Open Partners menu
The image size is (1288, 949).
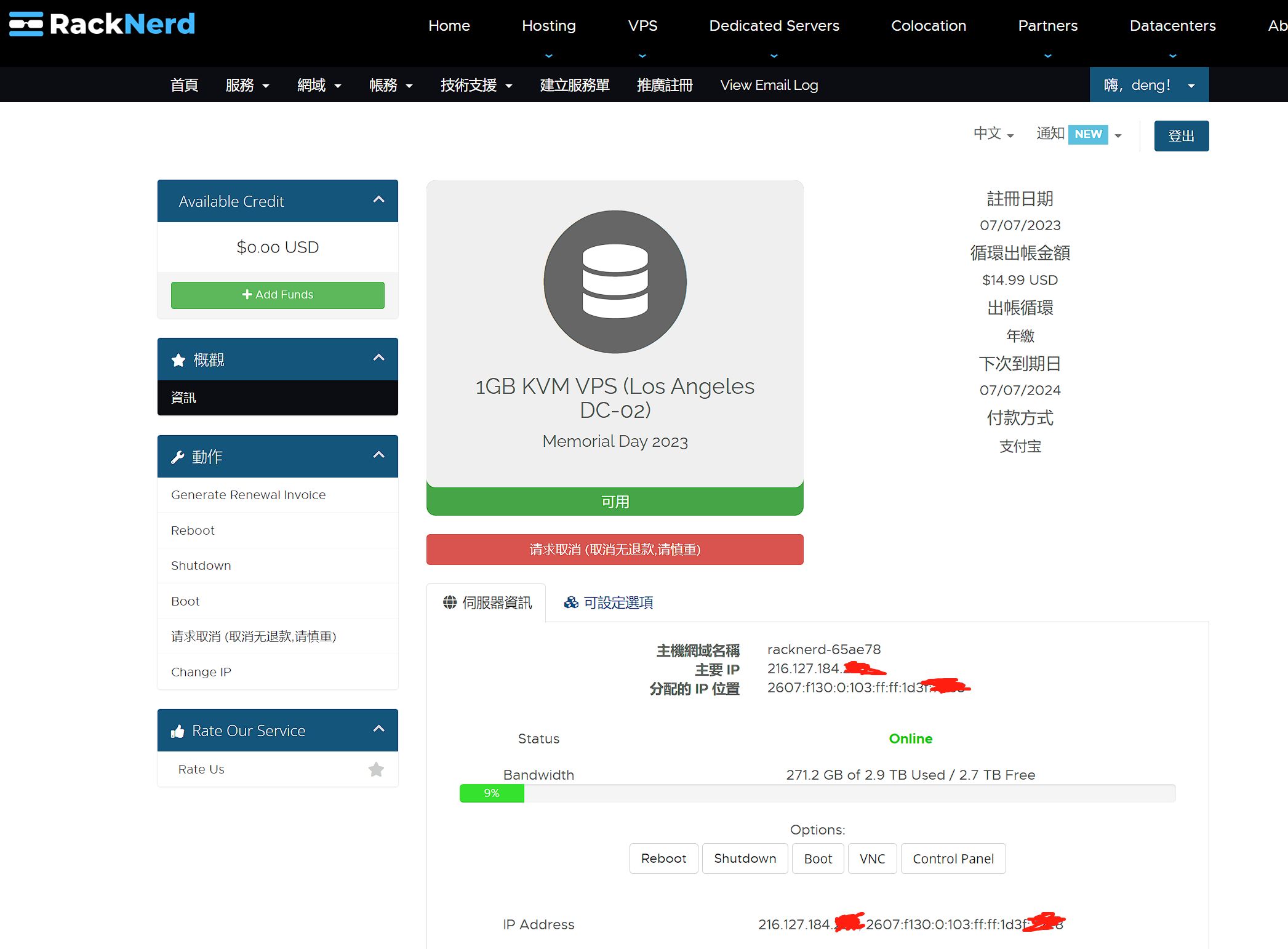click(x=1047, y=26)
